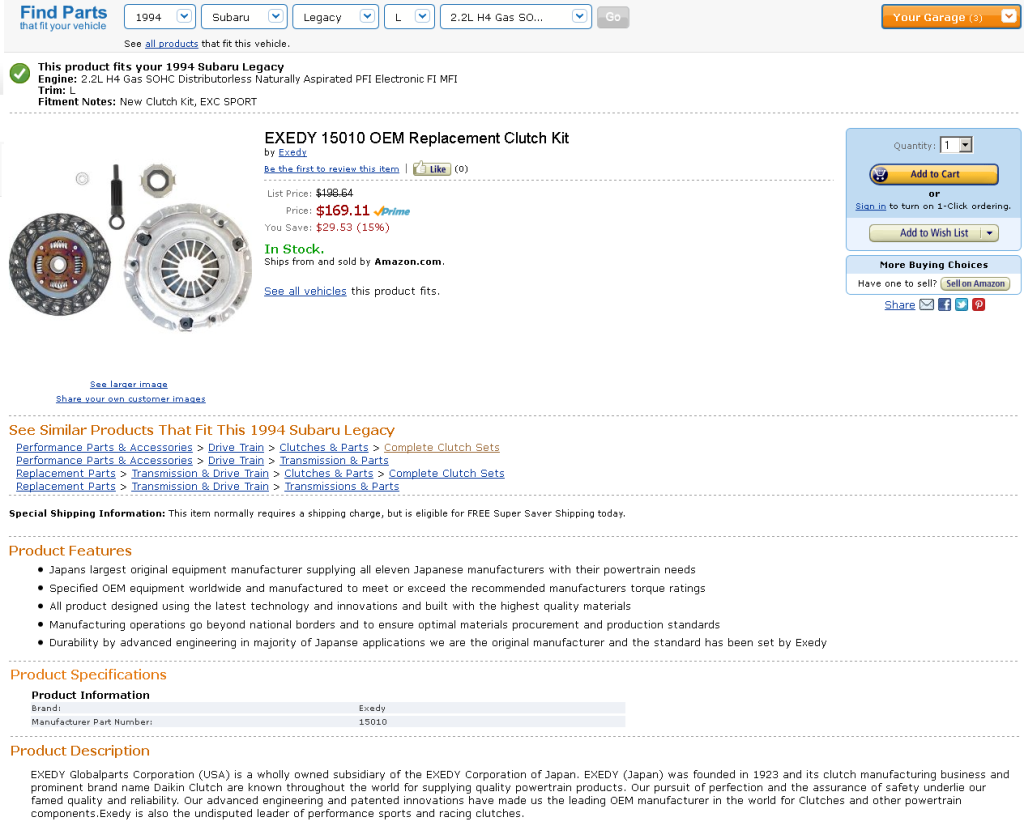
Task: Click Share your own customer images
Action: click(x=131, y=399)
